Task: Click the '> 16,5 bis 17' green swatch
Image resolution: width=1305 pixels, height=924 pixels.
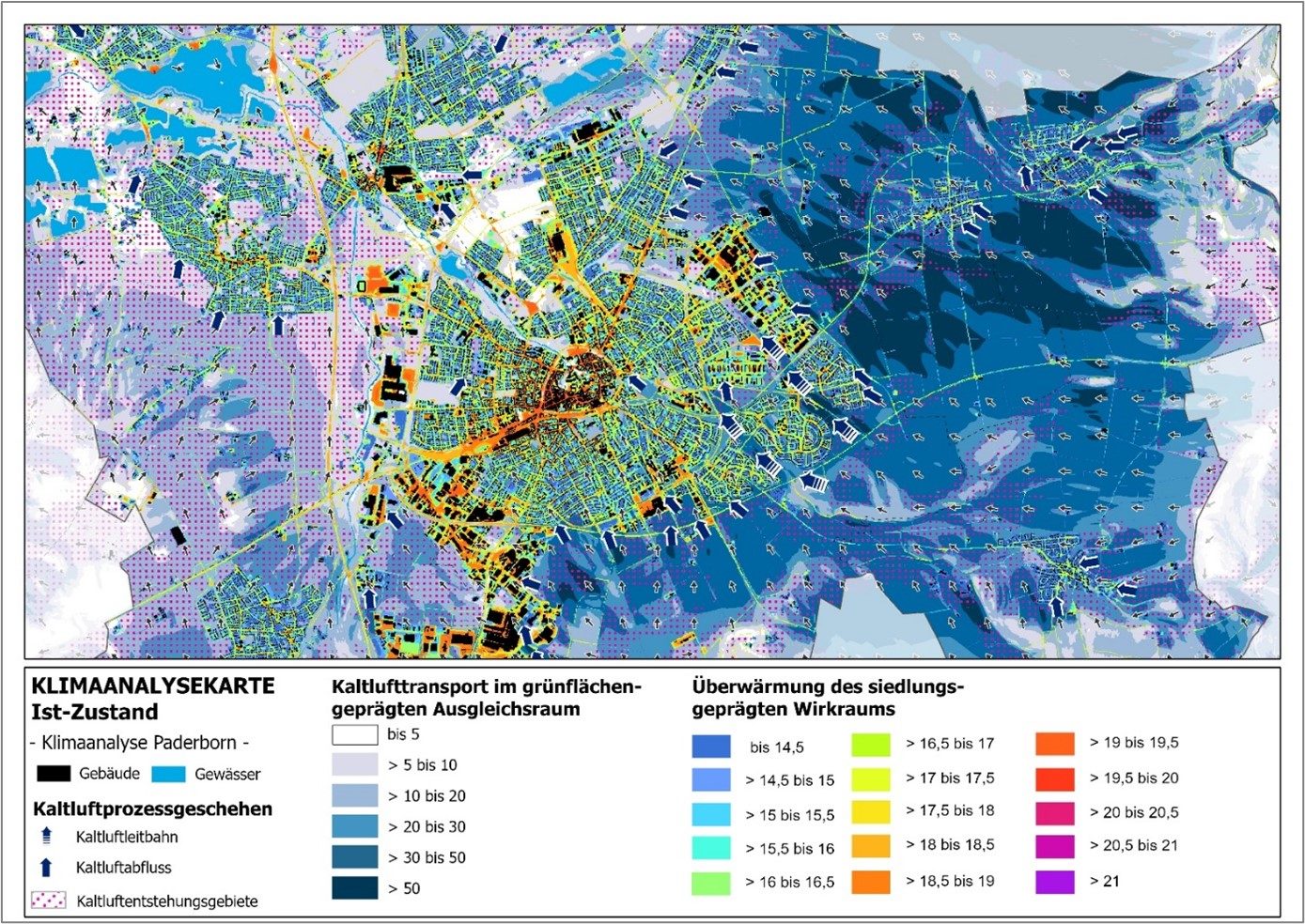Action: tap(871, 745)
